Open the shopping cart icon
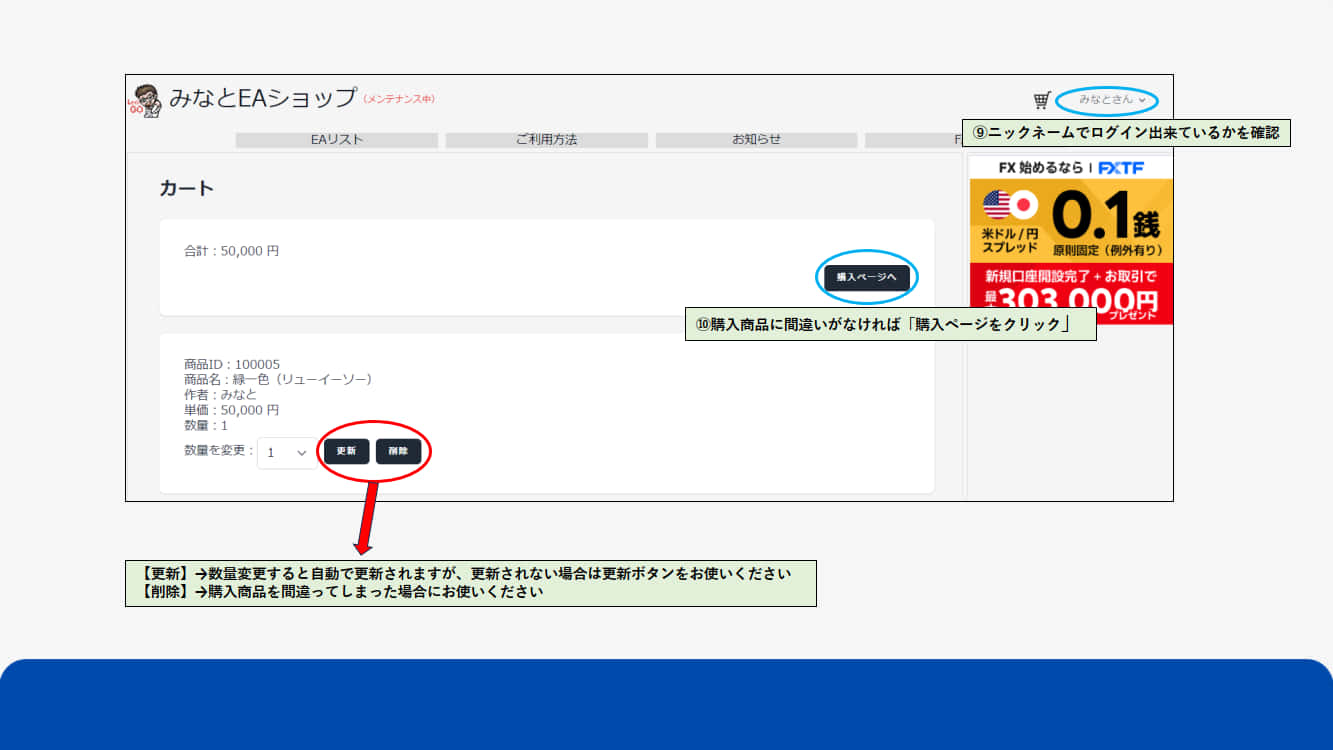This screenshot has height=750, width=1333. [1042, 100]
